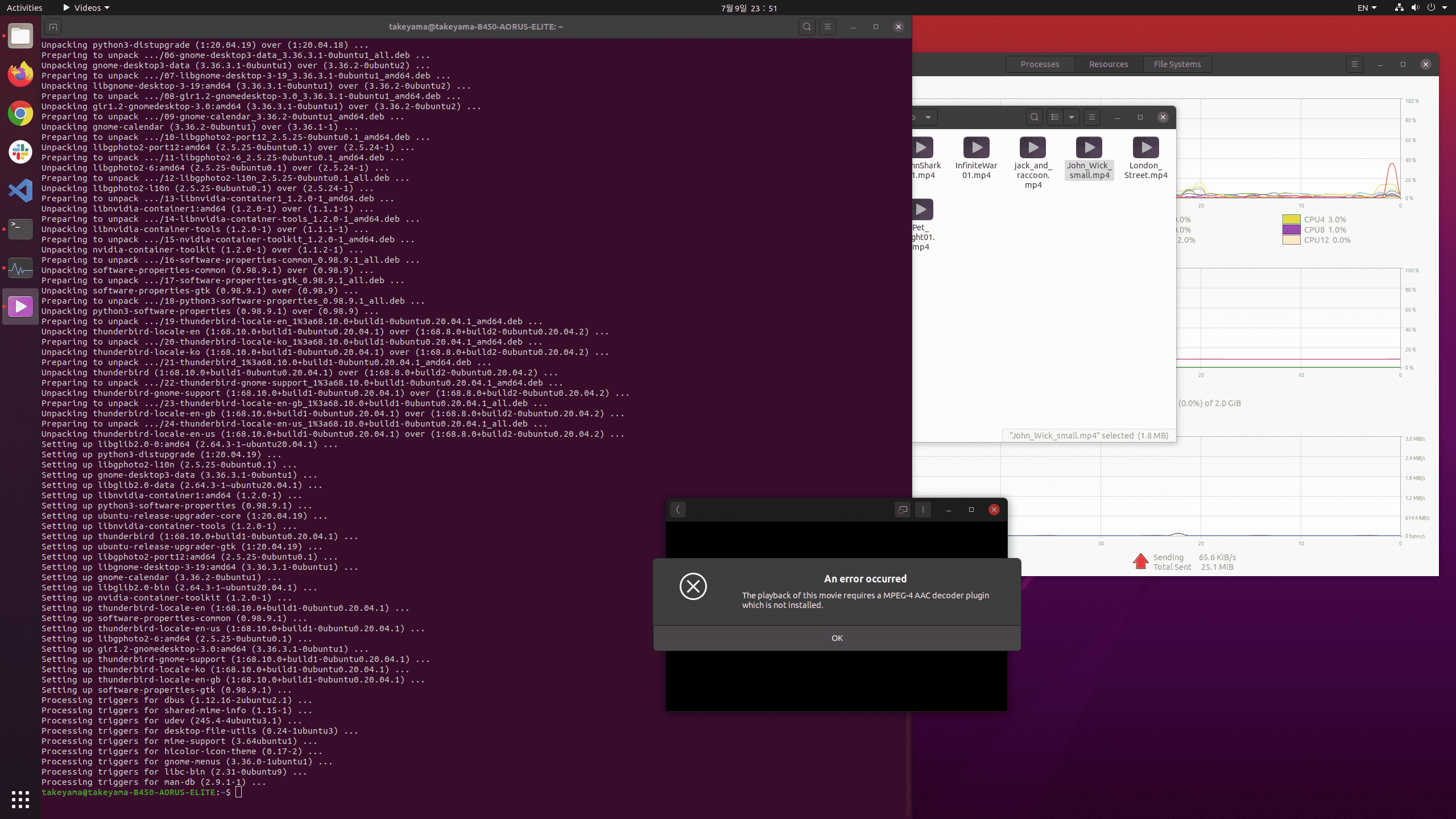Launch Visual Studio Code from the dock
Viewport: 1456px width, 819px height.
point(20,191)
